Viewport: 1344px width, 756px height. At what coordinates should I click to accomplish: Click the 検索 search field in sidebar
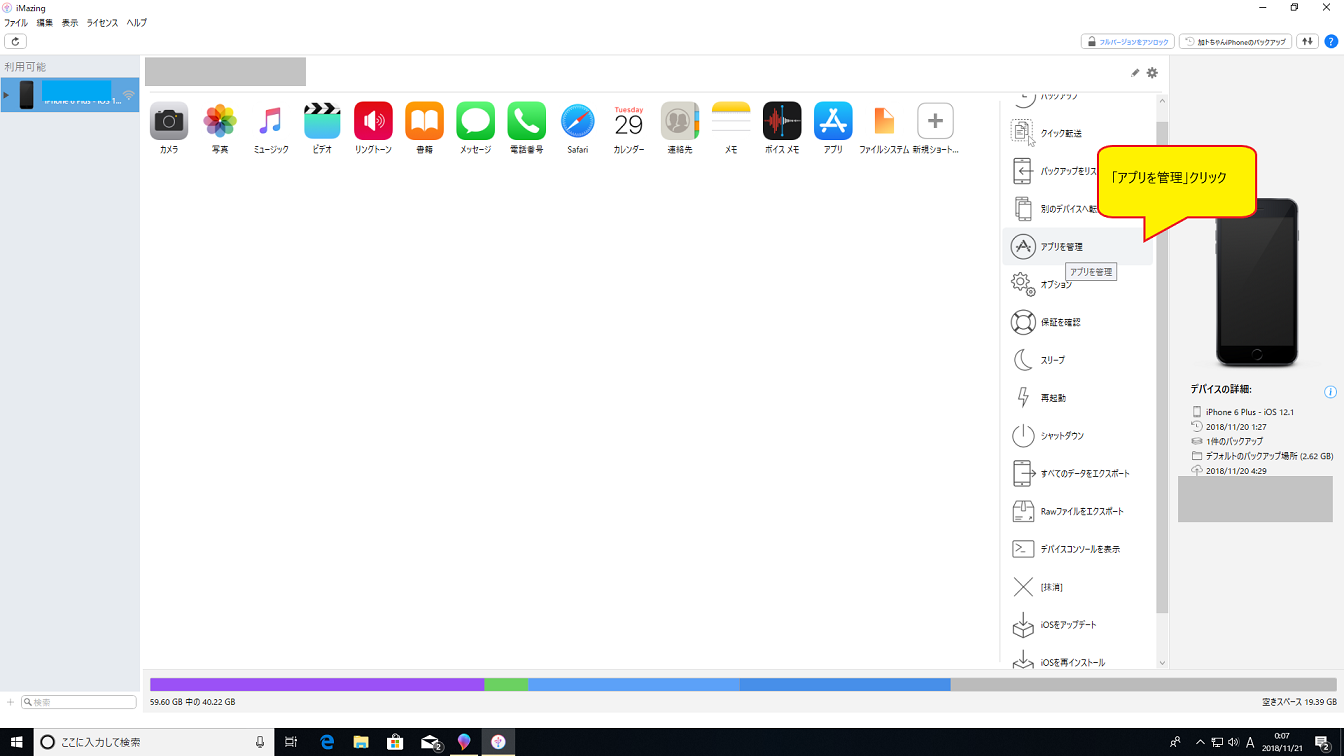[x=79, y=702]
